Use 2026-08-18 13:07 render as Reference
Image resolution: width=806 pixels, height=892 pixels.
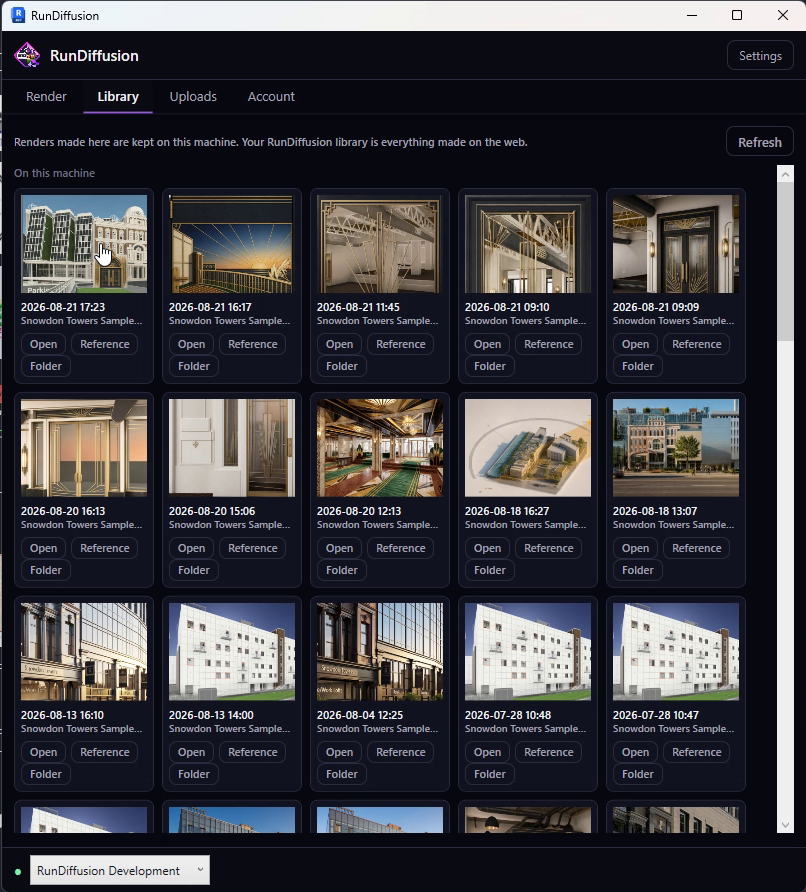point(696,548)
